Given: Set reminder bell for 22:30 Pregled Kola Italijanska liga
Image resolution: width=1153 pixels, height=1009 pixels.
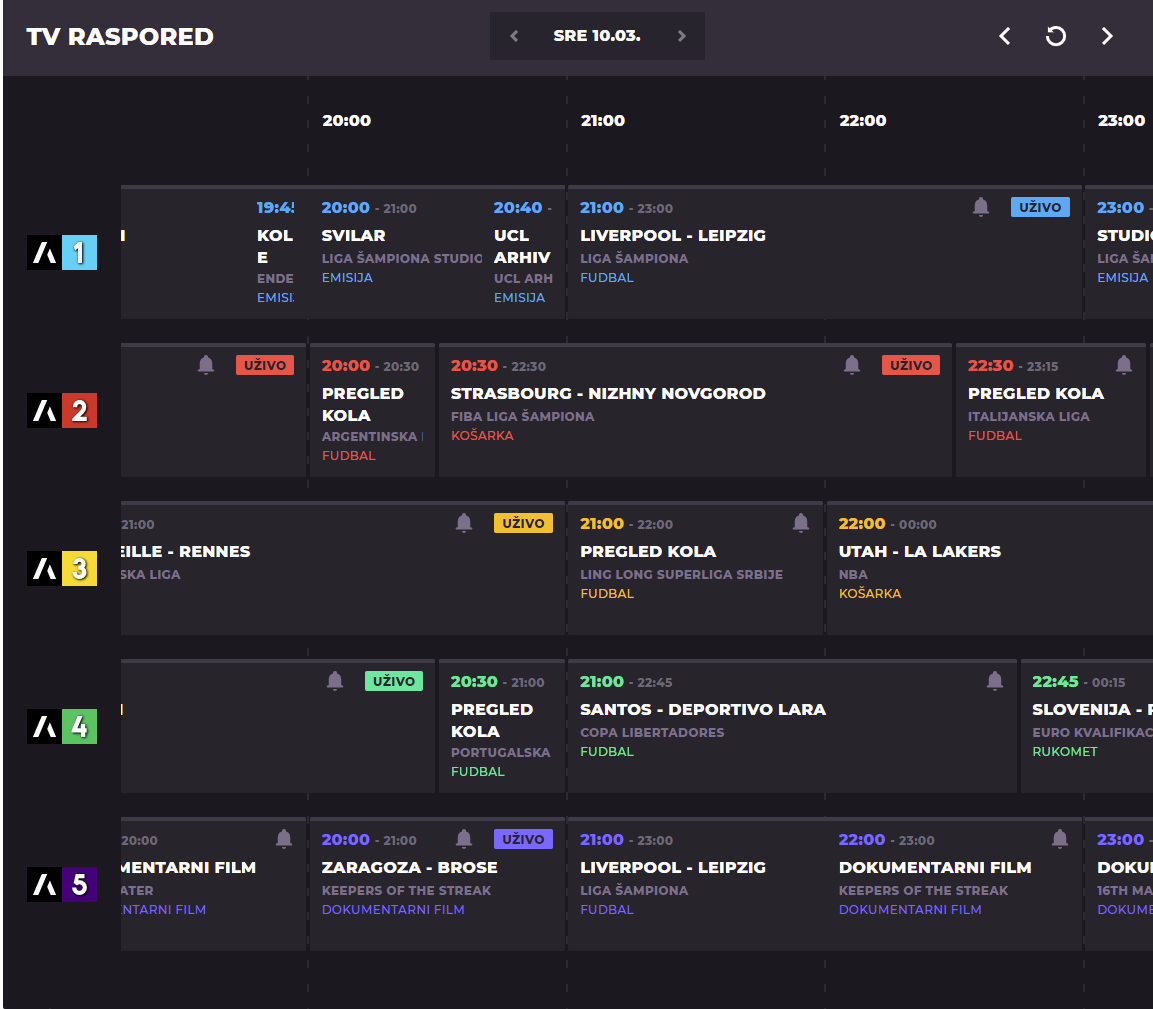Looking at the screenshot, I should point(1124,365).
